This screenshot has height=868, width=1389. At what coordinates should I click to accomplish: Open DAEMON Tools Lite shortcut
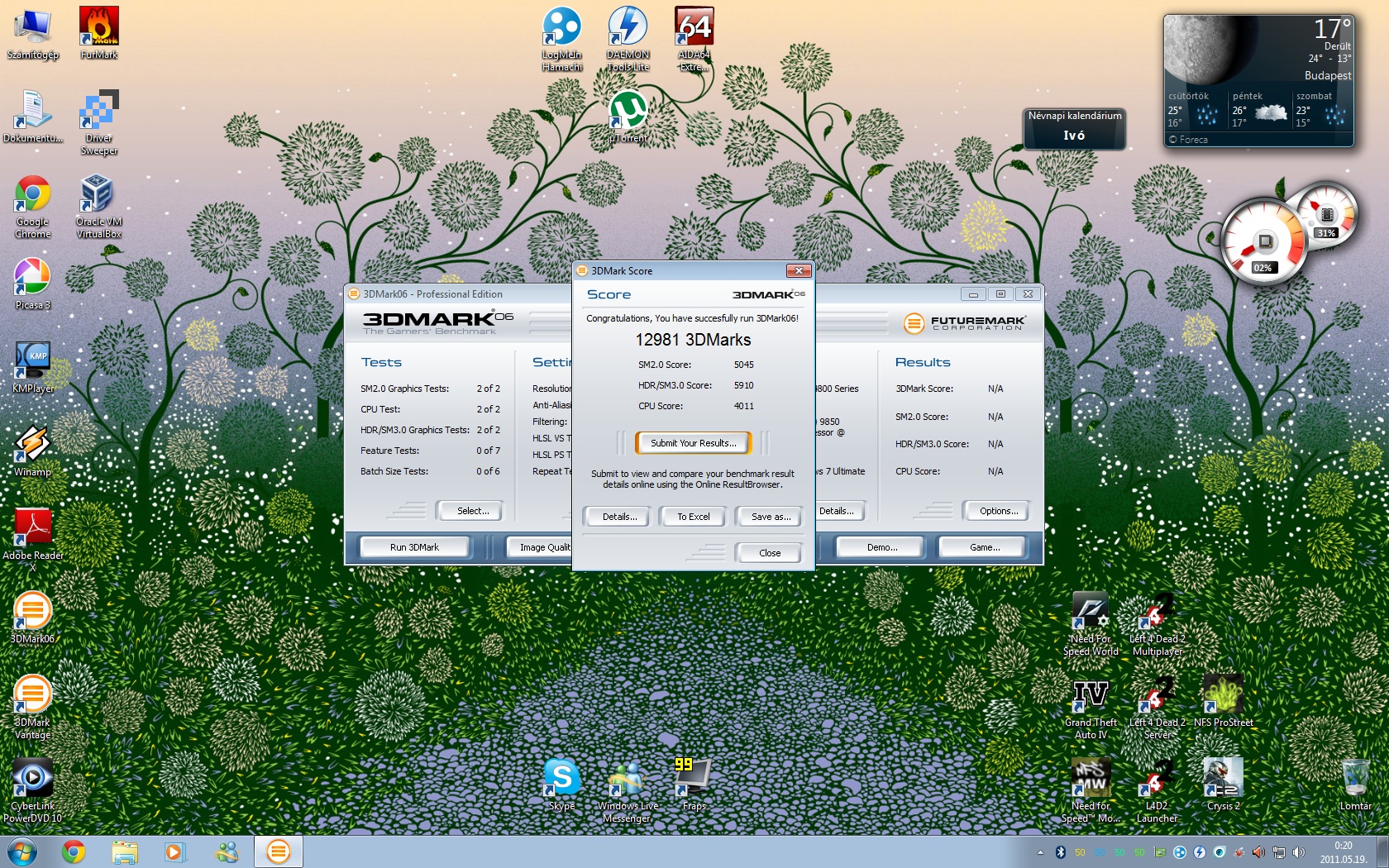click(628, 39)
